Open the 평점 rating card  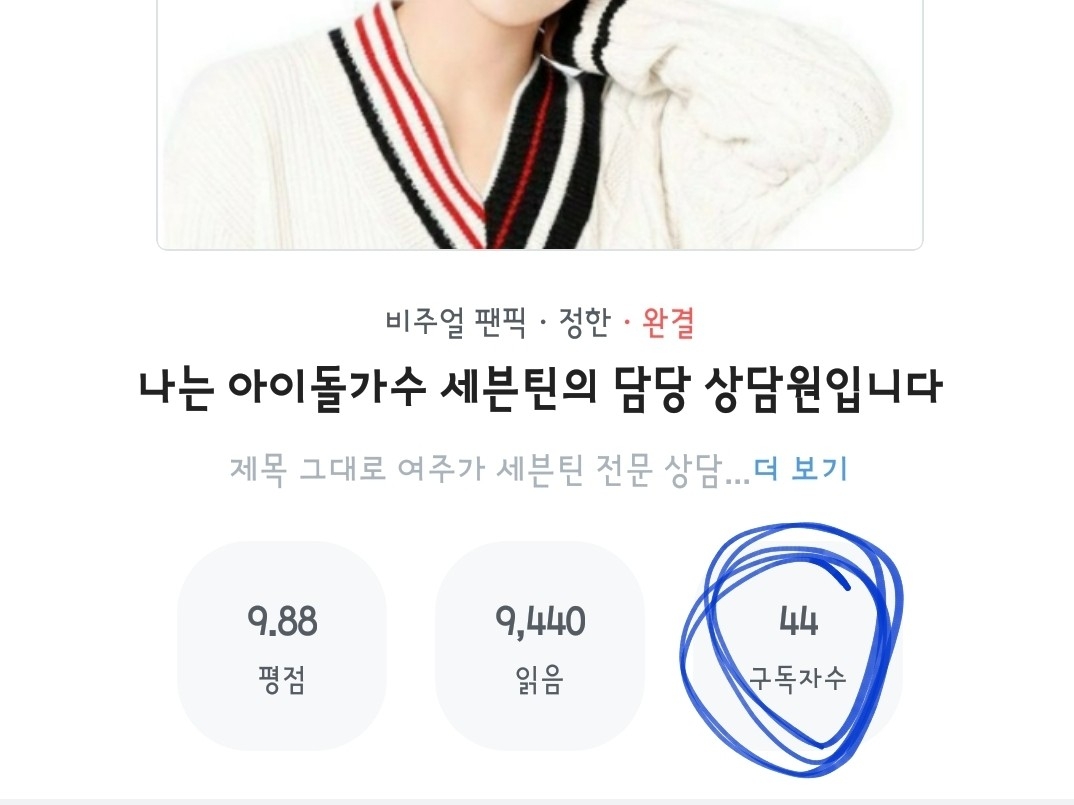(282, 645)
